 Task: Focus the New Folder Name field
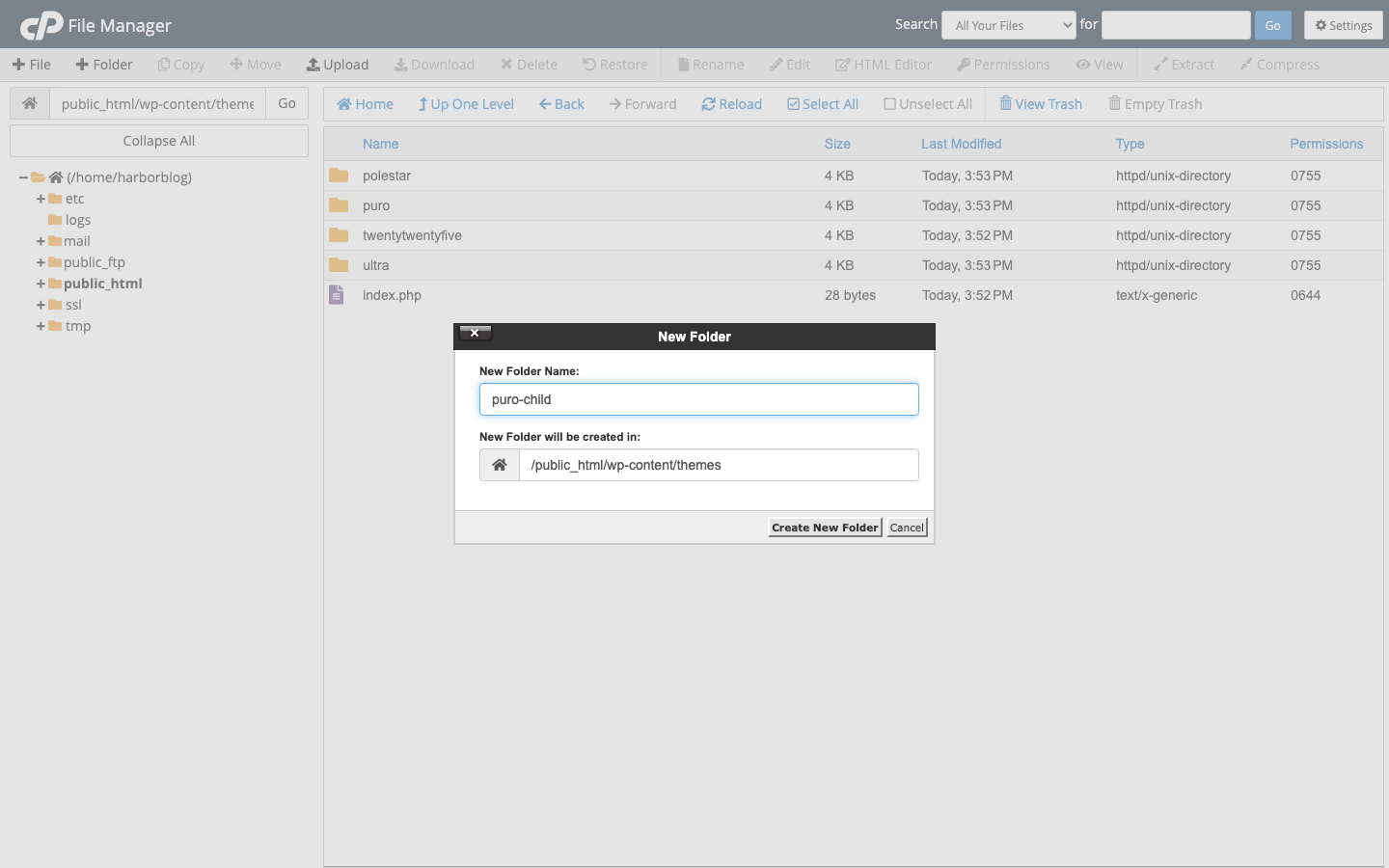click(699, 399)
